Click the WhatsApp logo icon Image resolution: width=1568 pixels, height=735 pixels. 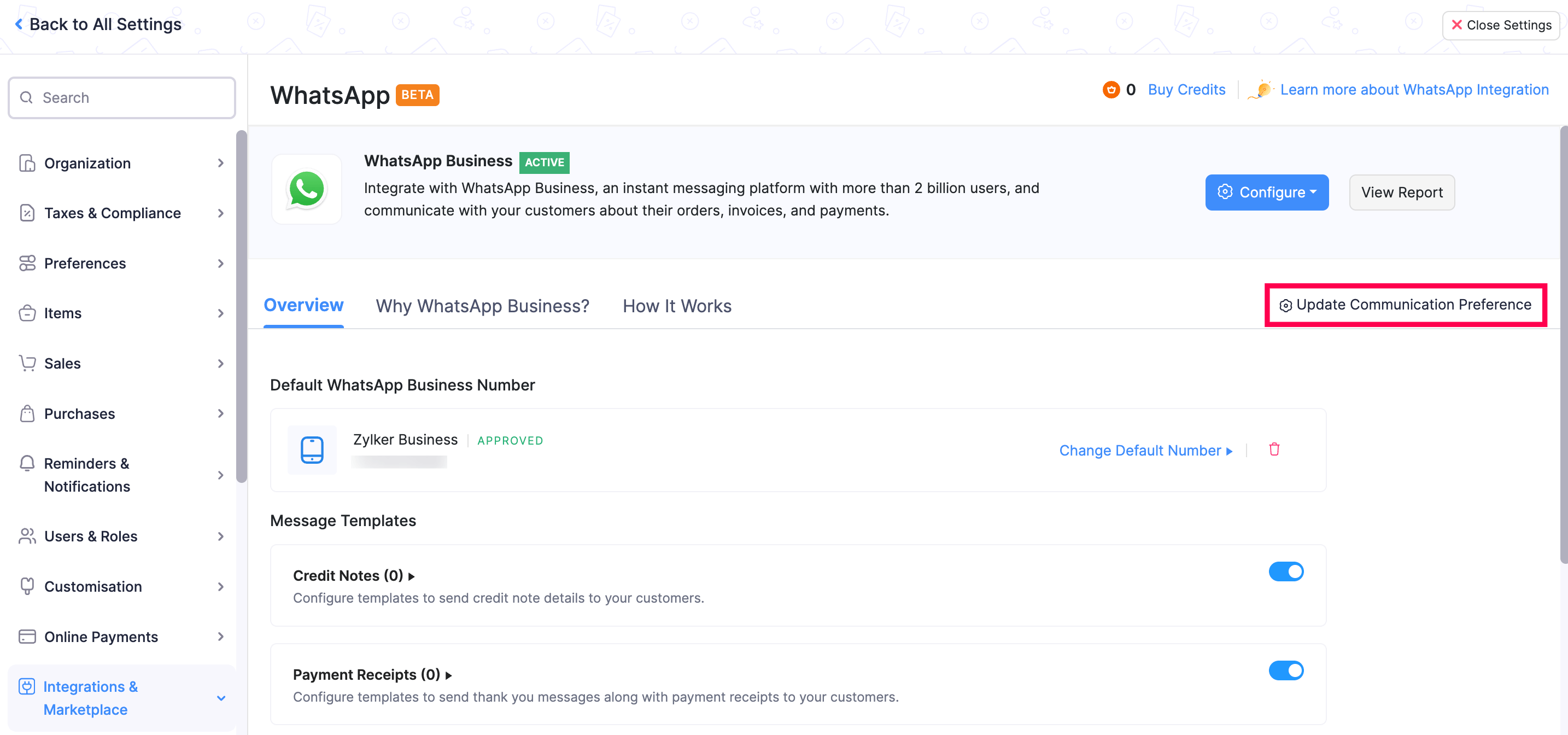(306, 189)
